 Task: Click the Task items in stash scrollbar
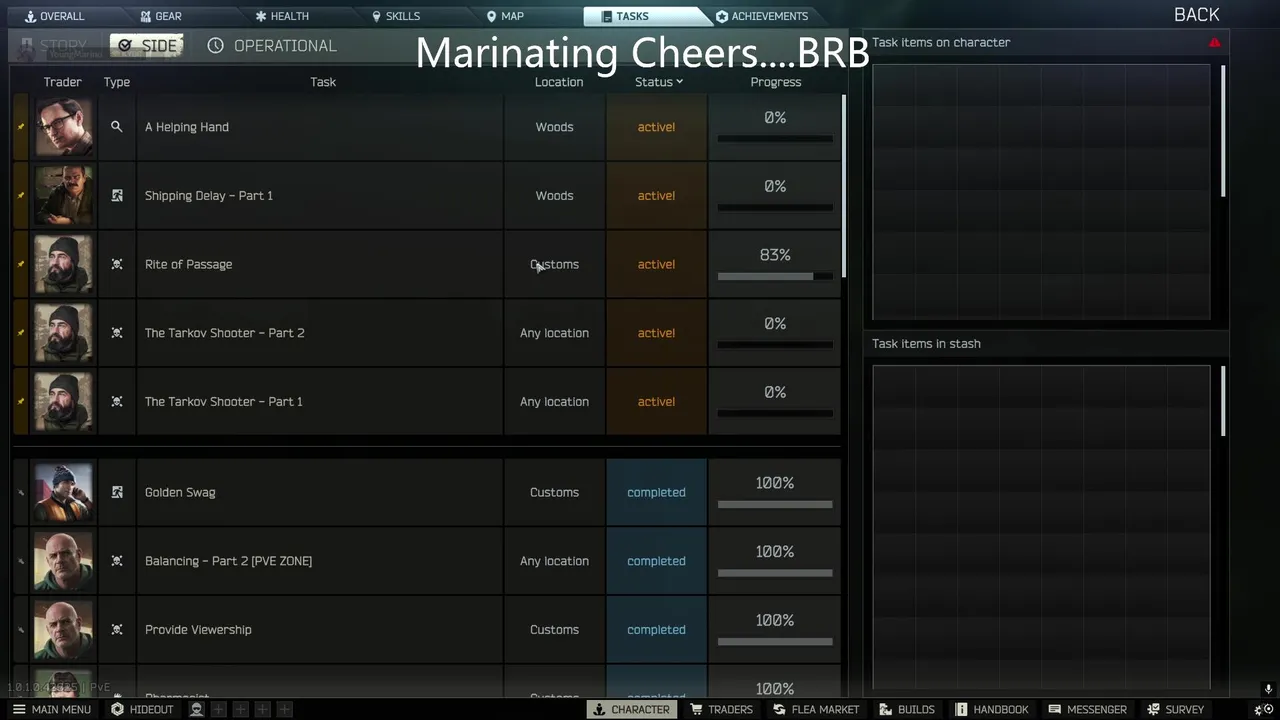point(1221,401)
